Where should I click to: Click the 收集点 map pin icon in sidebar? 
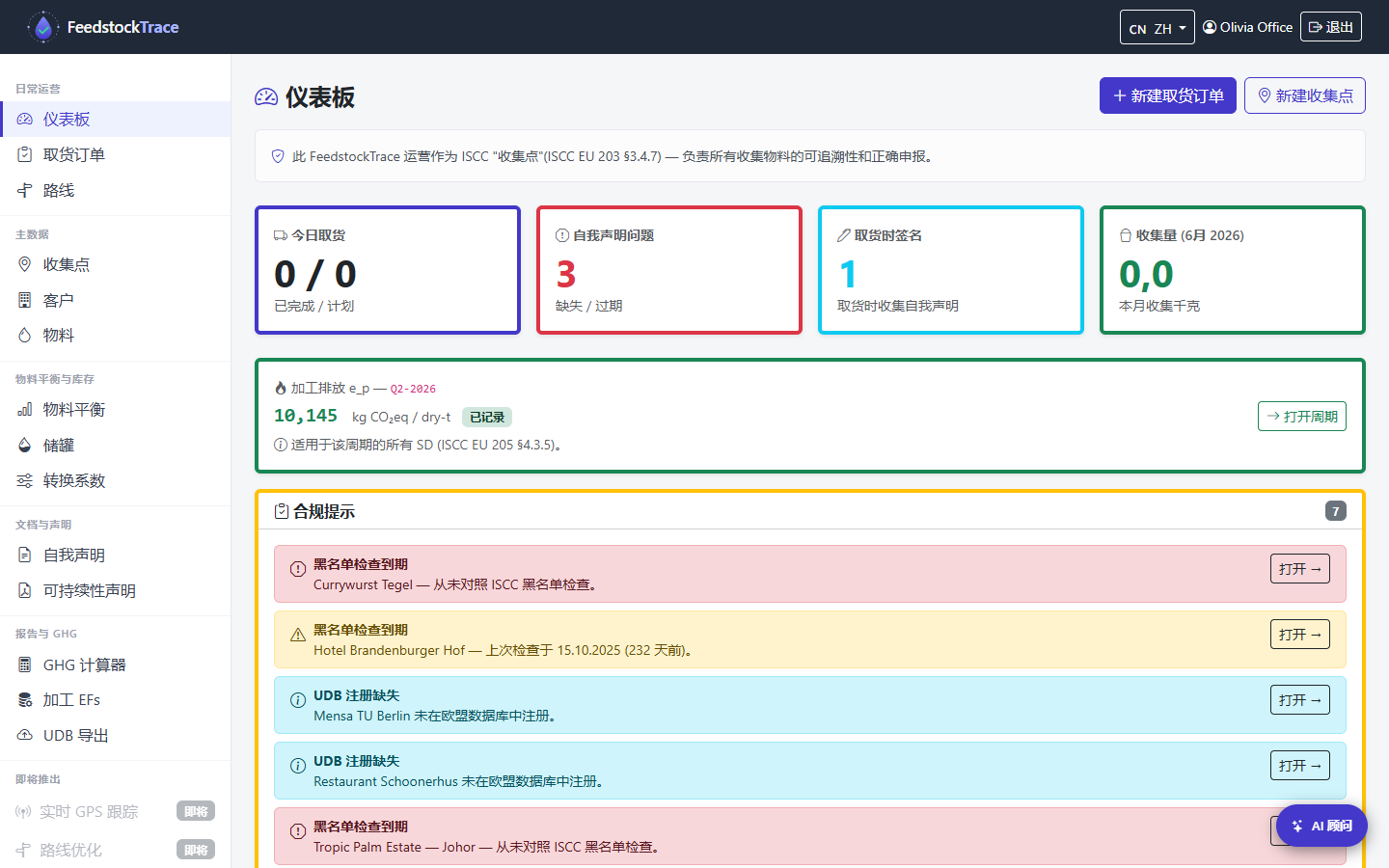(x=25, y=264)
